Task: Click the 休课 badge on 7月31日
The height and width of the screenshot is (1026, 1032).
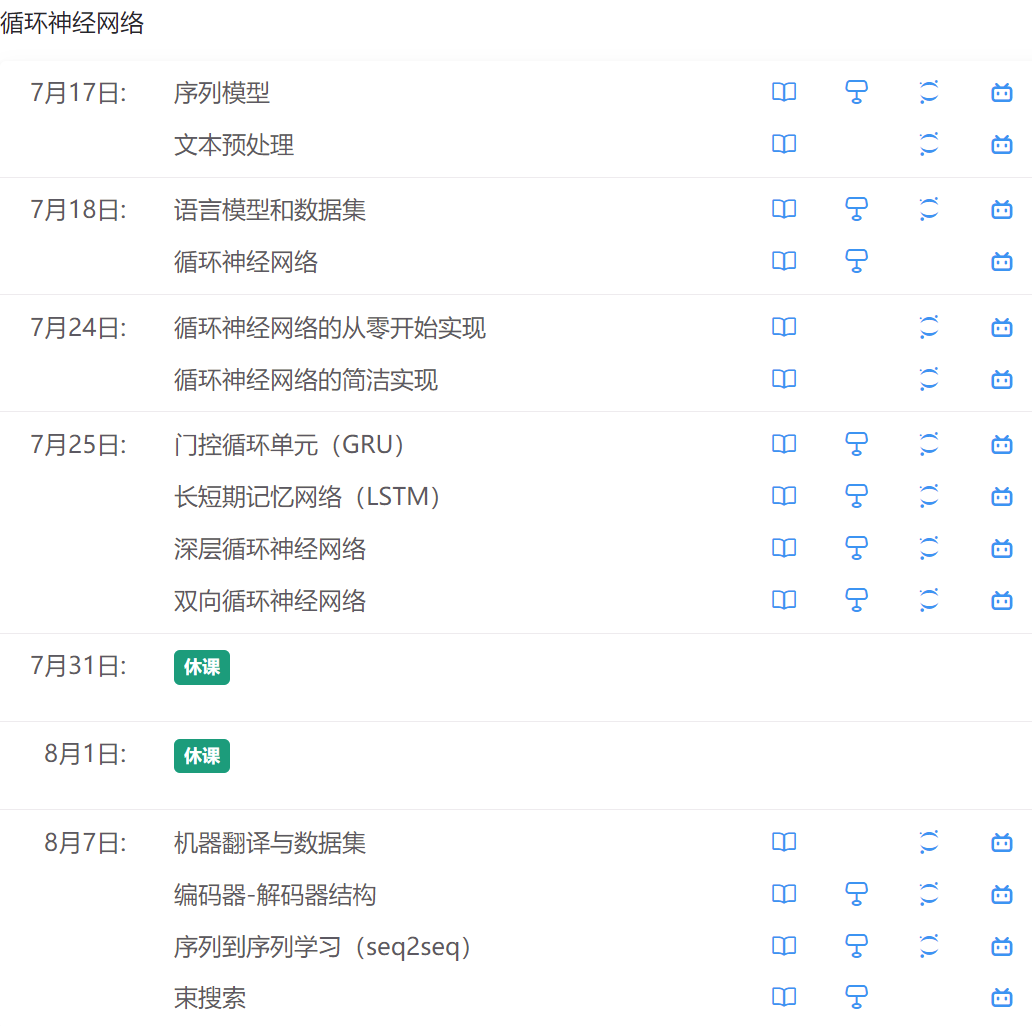Action: pyautogui.click(x=202, y=667)
